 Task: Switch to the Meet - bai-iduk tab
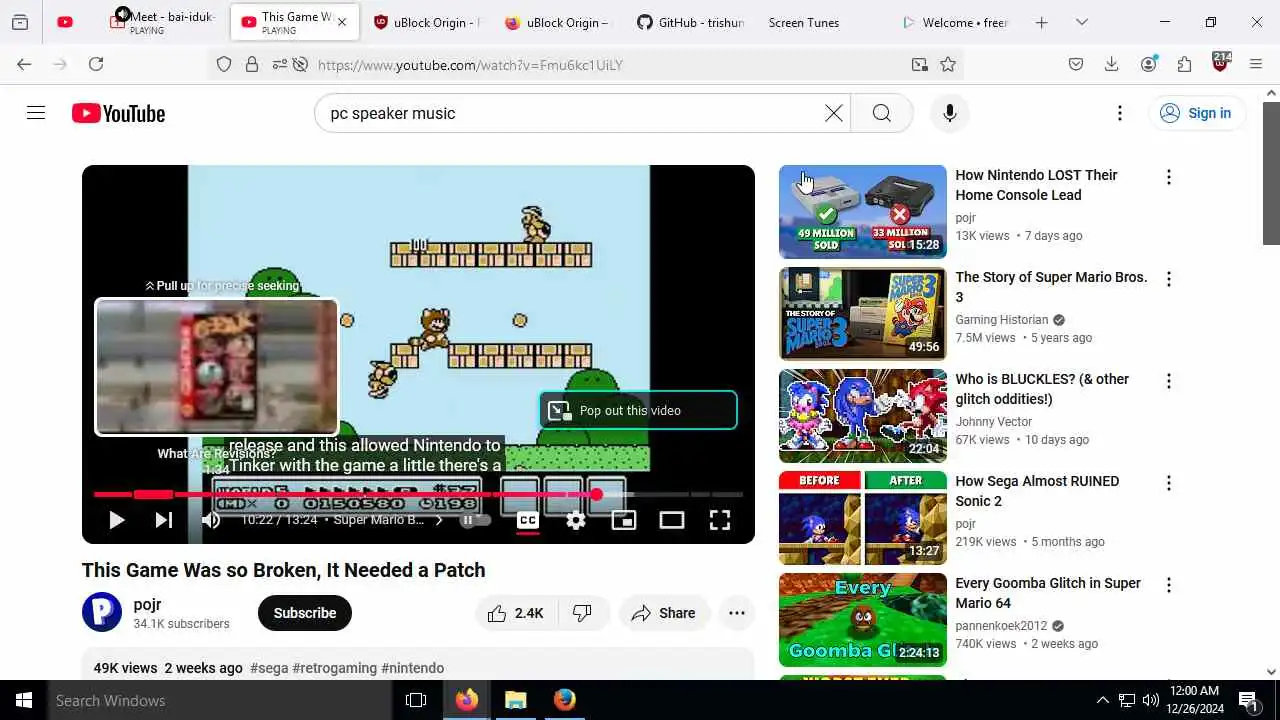pos(162,22)
